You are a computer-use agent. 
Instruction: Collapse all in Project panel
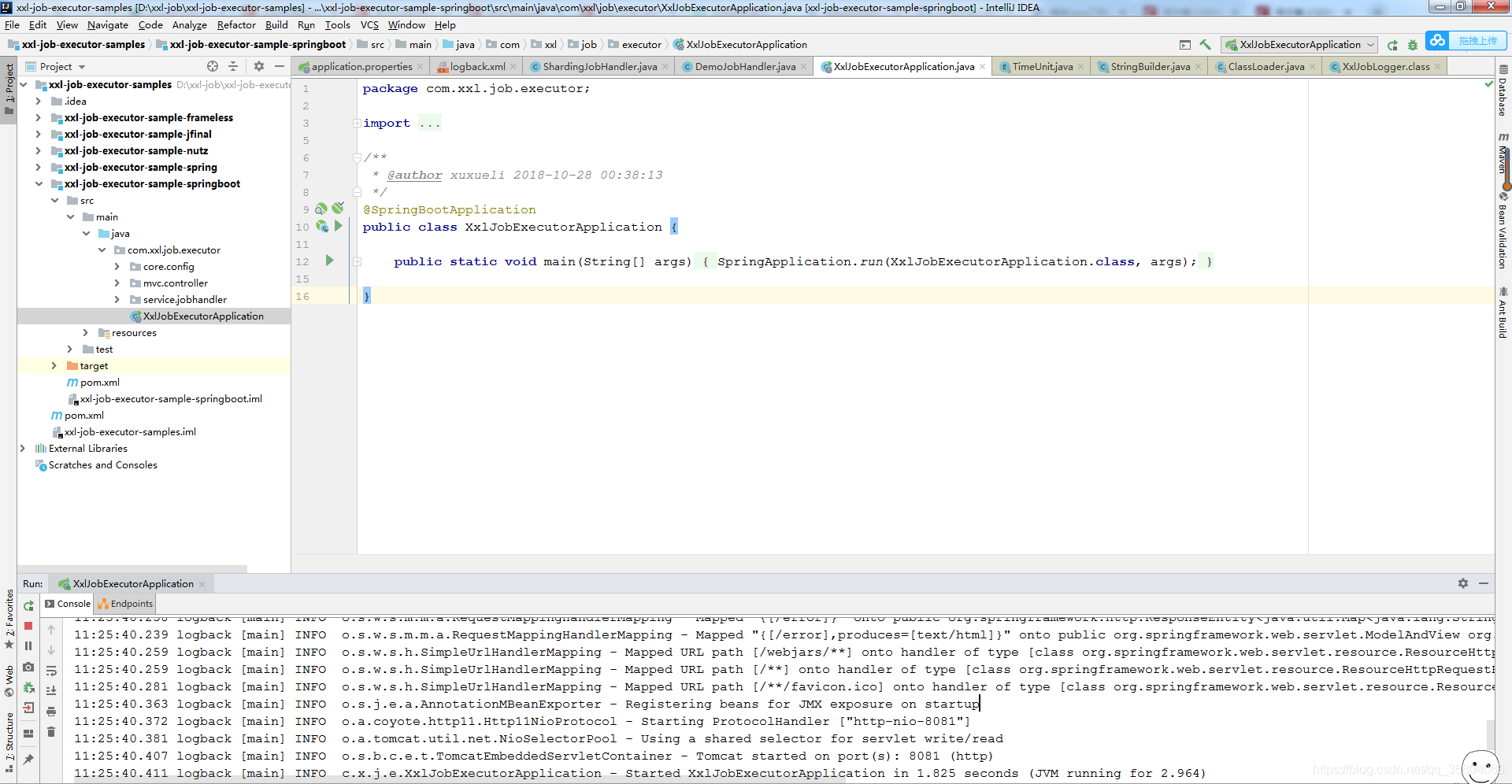(233, 67)
